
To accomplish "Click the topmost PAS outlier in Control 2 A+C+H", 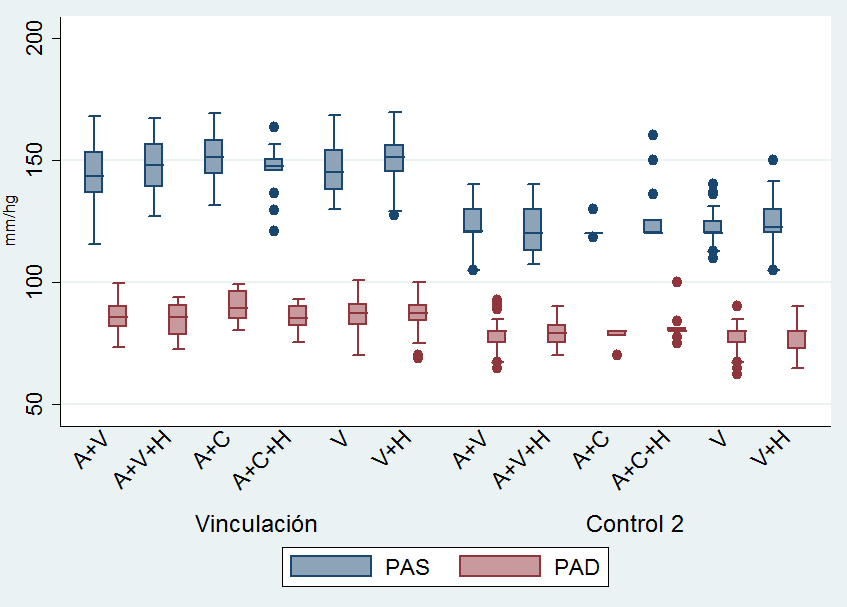I will (652, 135).
